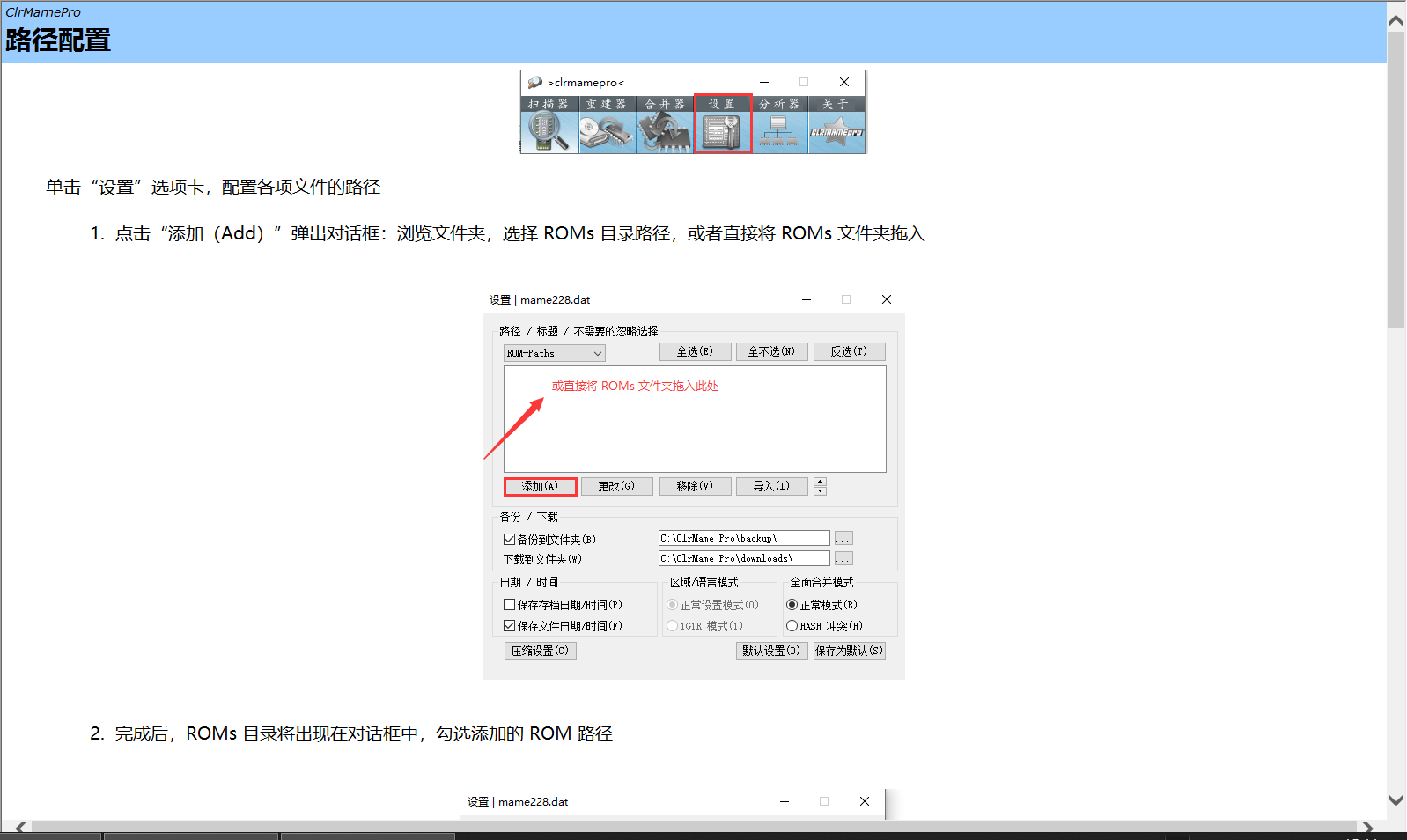Minimize the >clrmamepro< window

(764, 82)
